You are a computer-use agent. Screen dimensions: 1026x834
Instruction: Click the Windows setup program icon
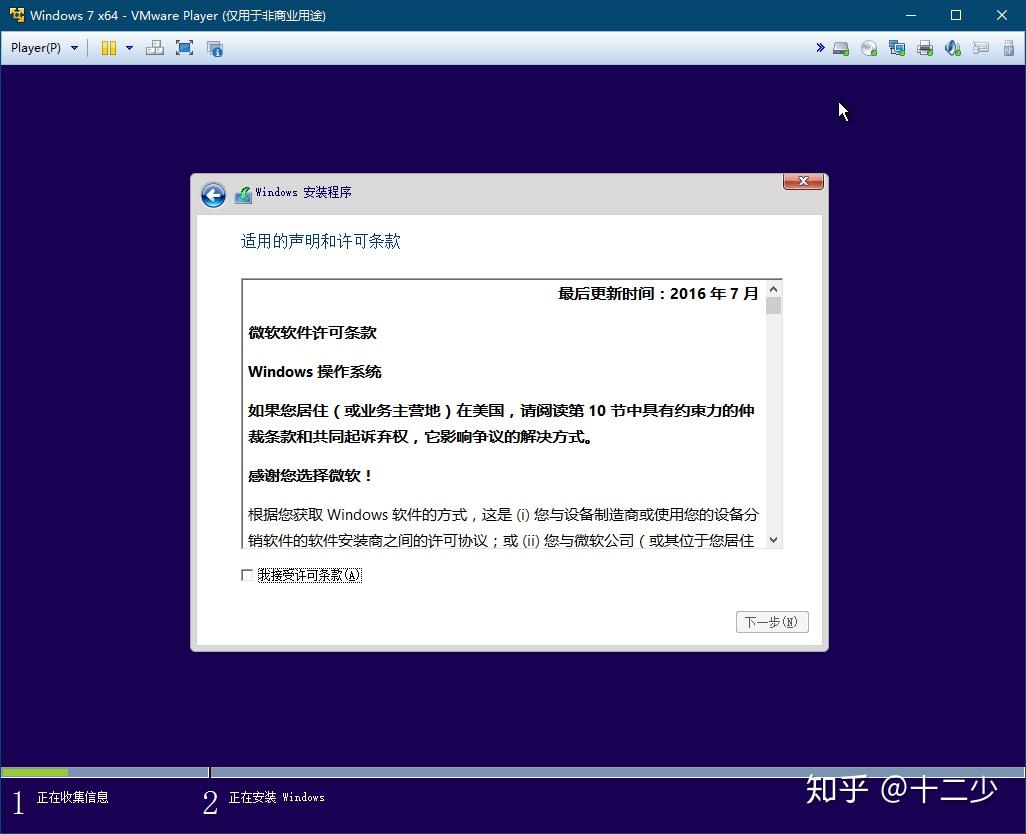(243, 194)
